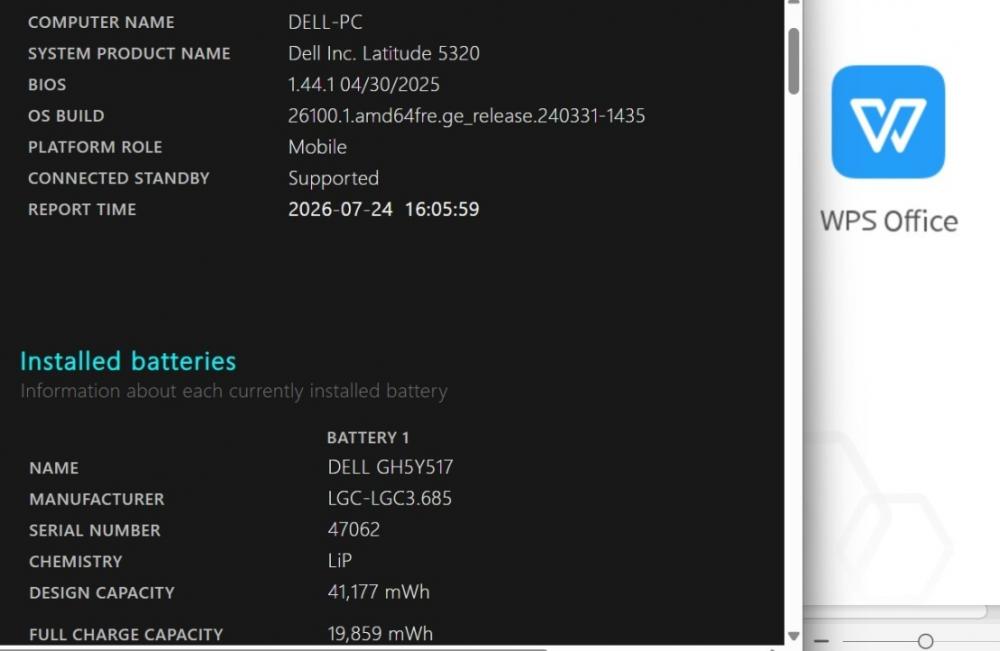
Task: Click the platform role value Mobile
Action: click(318, 147)
